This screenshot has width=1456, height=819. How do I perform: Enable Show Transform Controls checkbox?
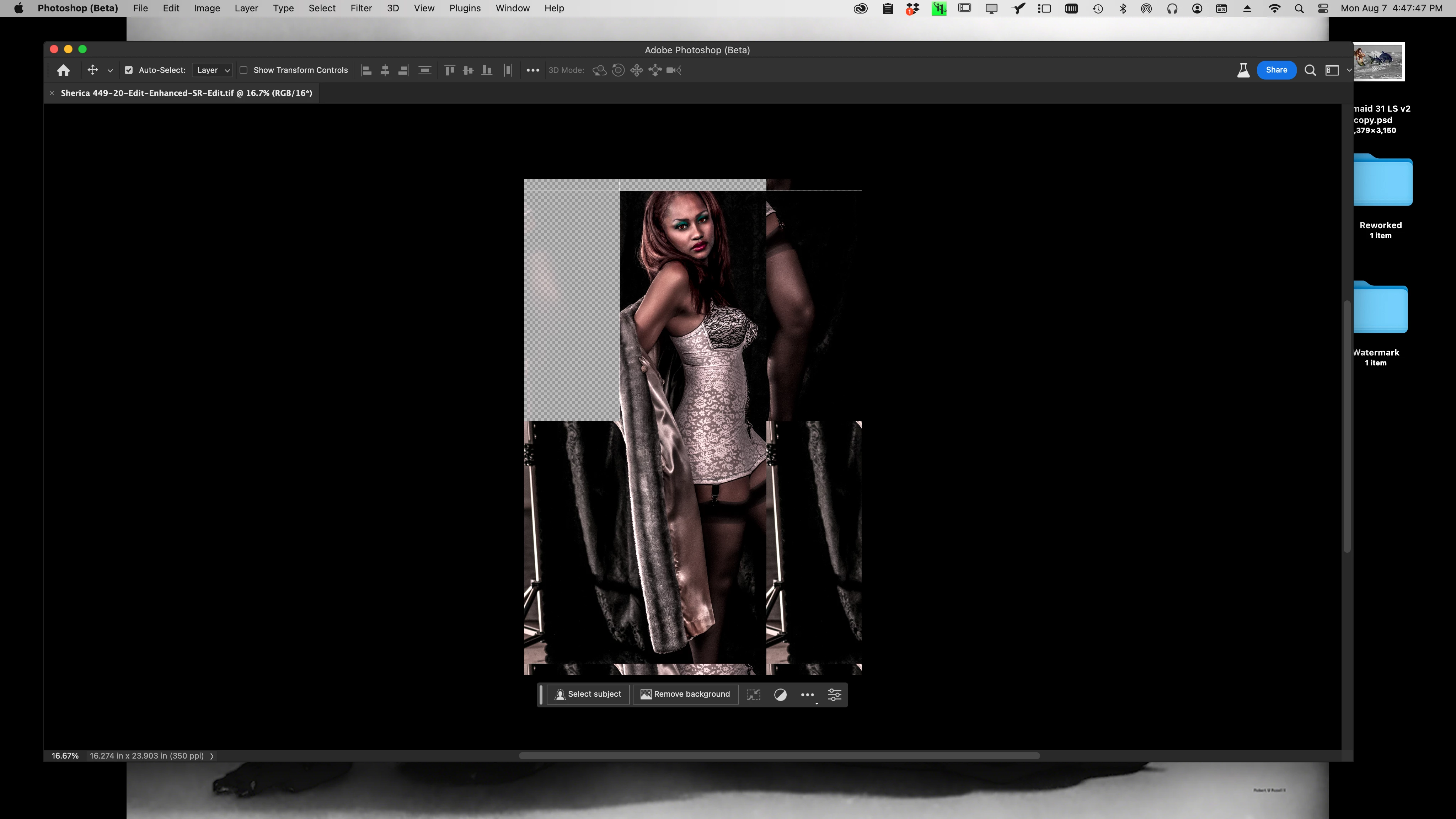pos(243,70)
